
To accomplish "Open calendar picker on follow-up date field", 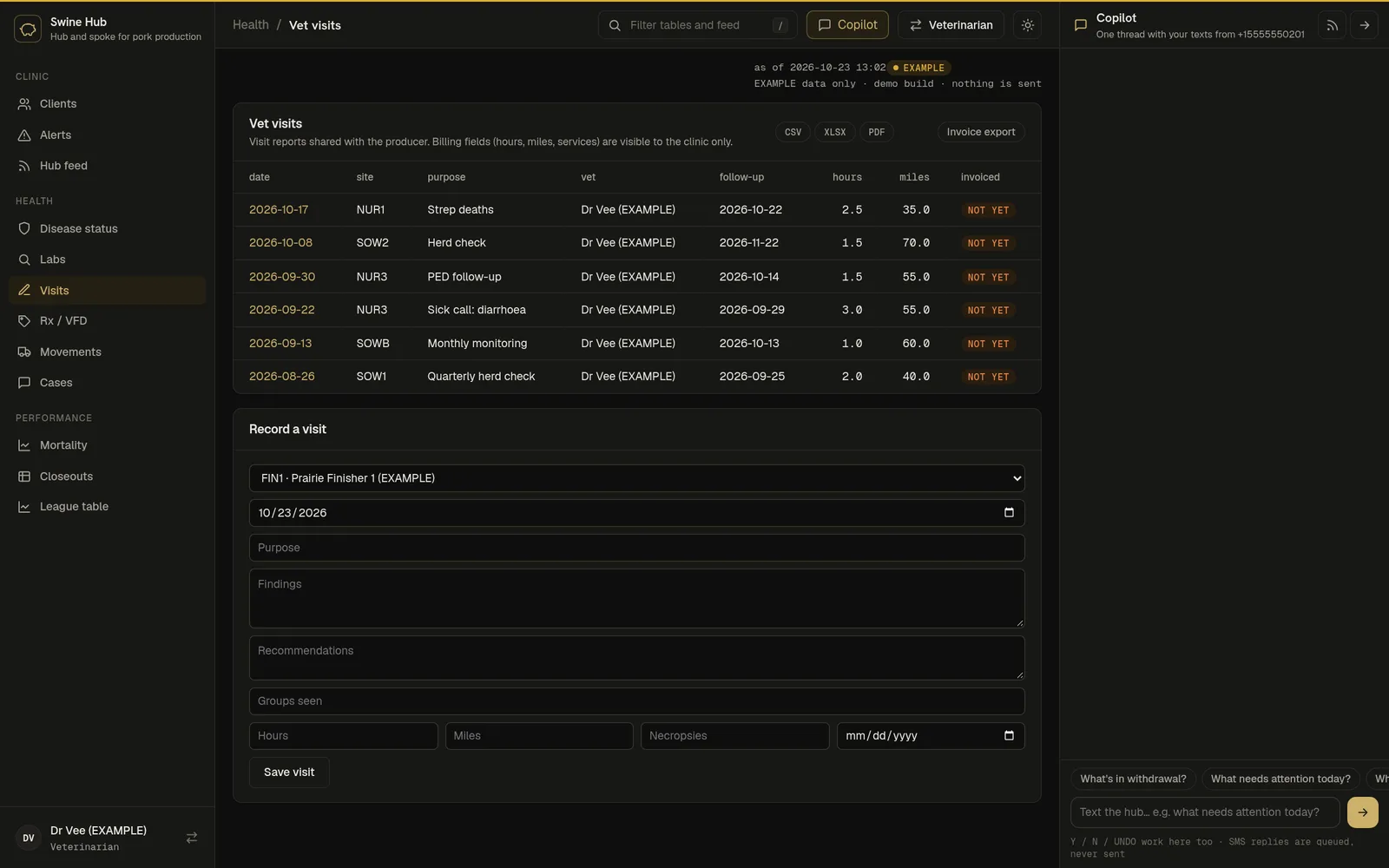I will [1009, 736].
